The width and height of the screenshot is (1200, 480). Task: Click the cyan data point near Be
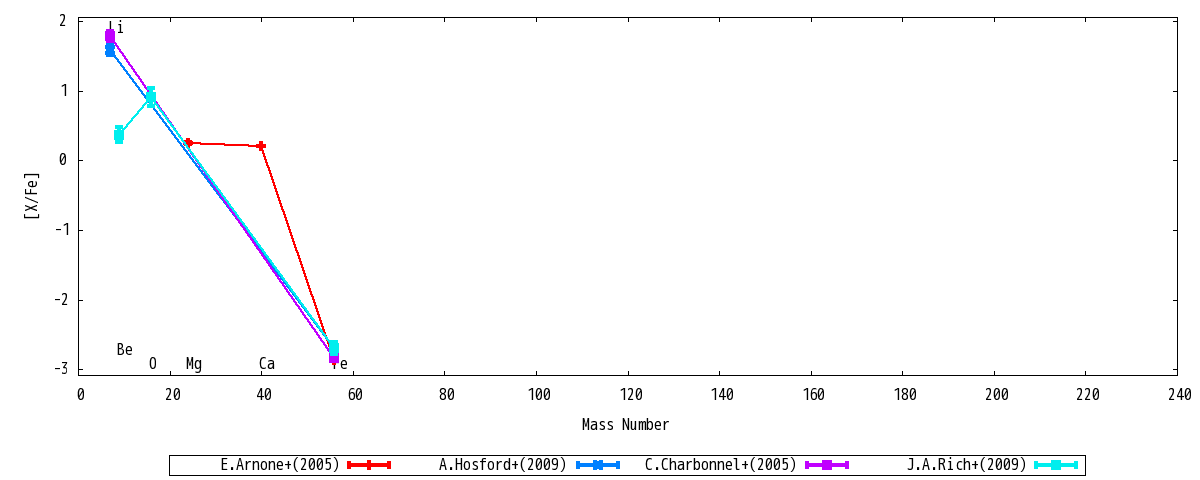click(x=119, y=135)
